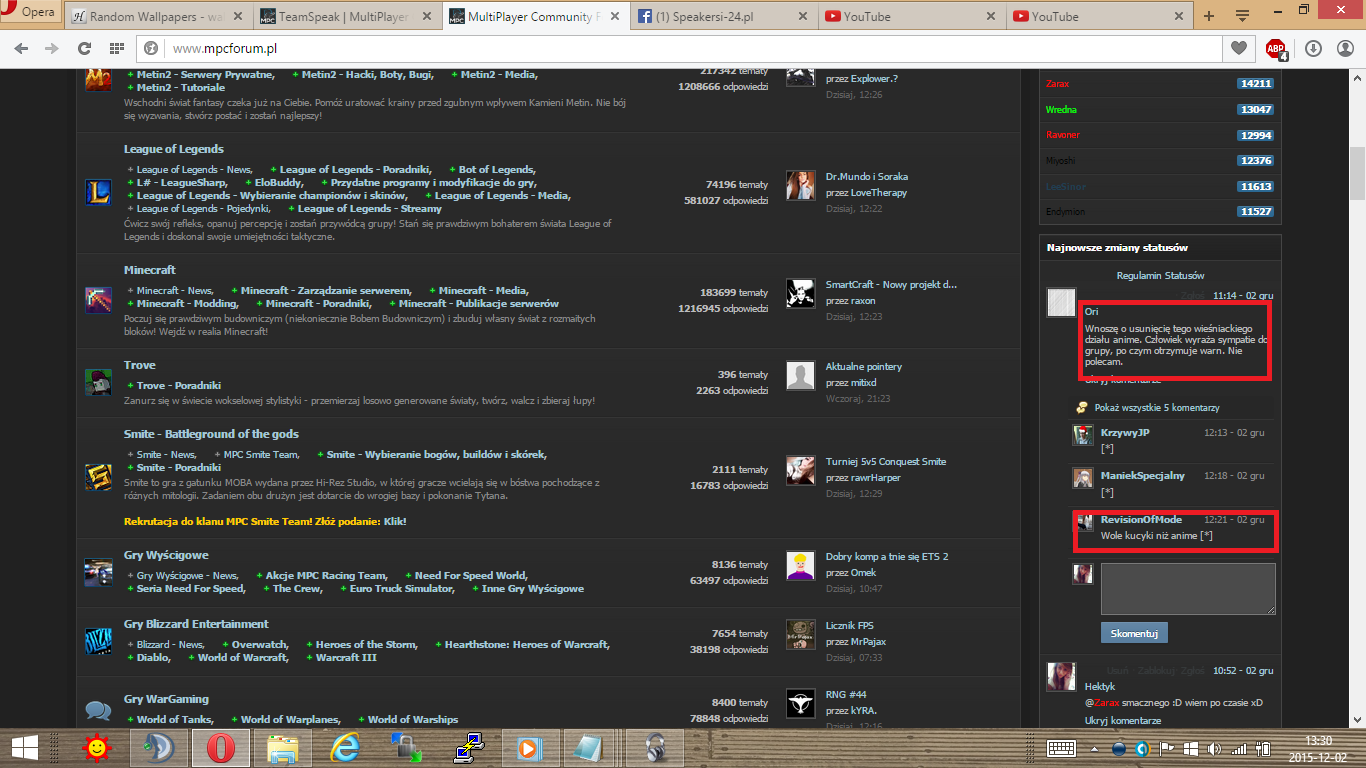Open the Minecraft - Modding subforum

click(x=187, y=304)
